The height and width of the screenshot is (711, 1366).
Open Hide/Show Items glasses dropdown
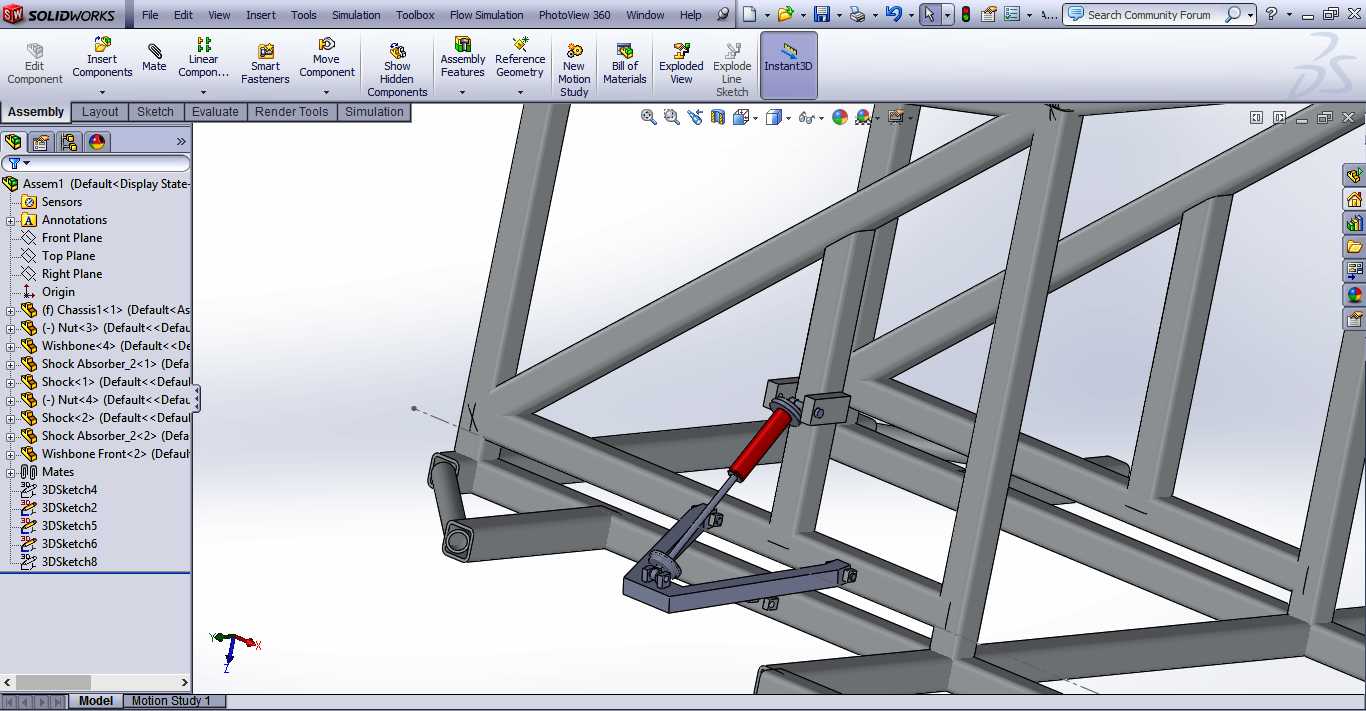coord(820,118)
